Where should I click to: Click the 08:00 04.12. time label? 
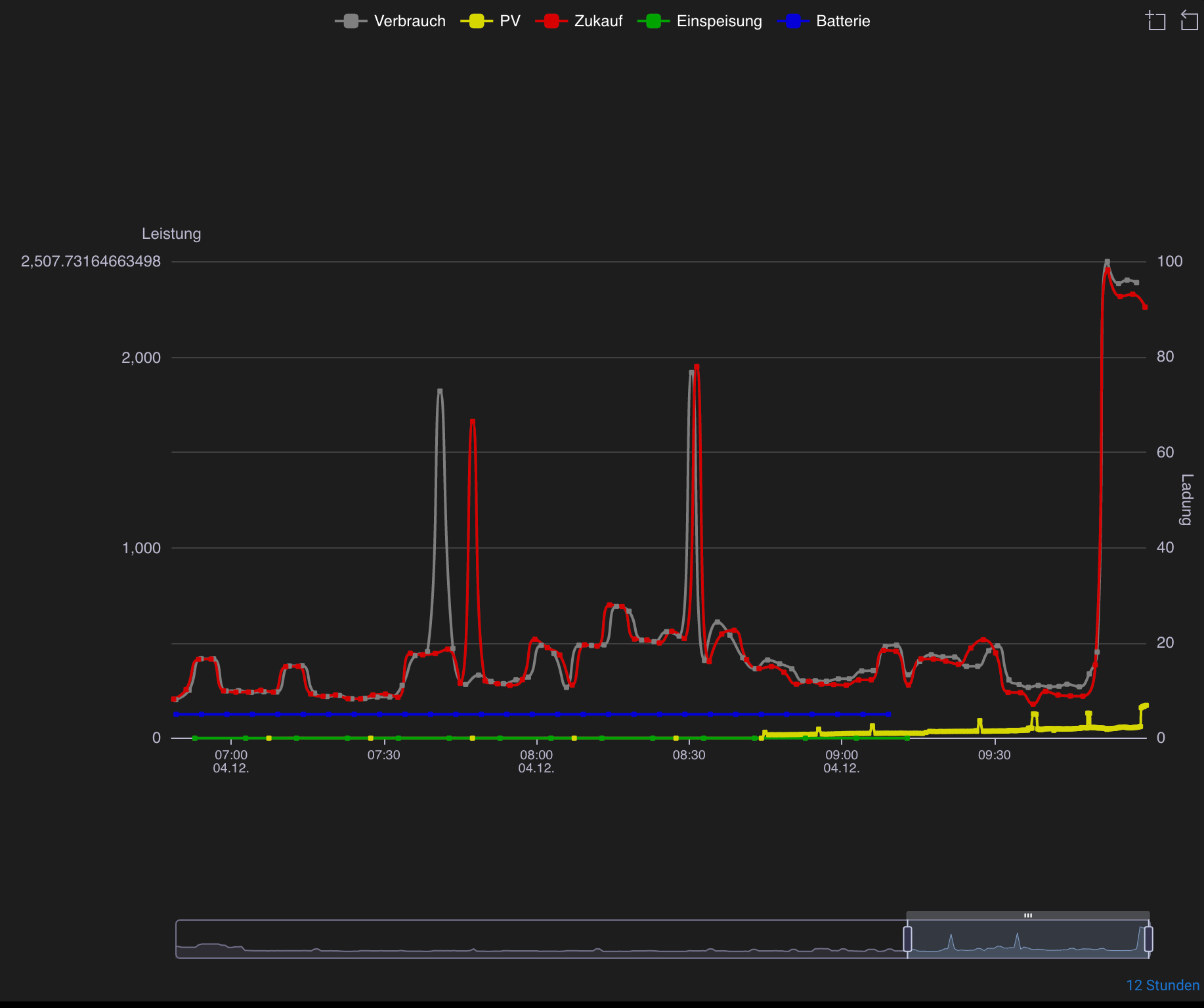pos(536,761)
